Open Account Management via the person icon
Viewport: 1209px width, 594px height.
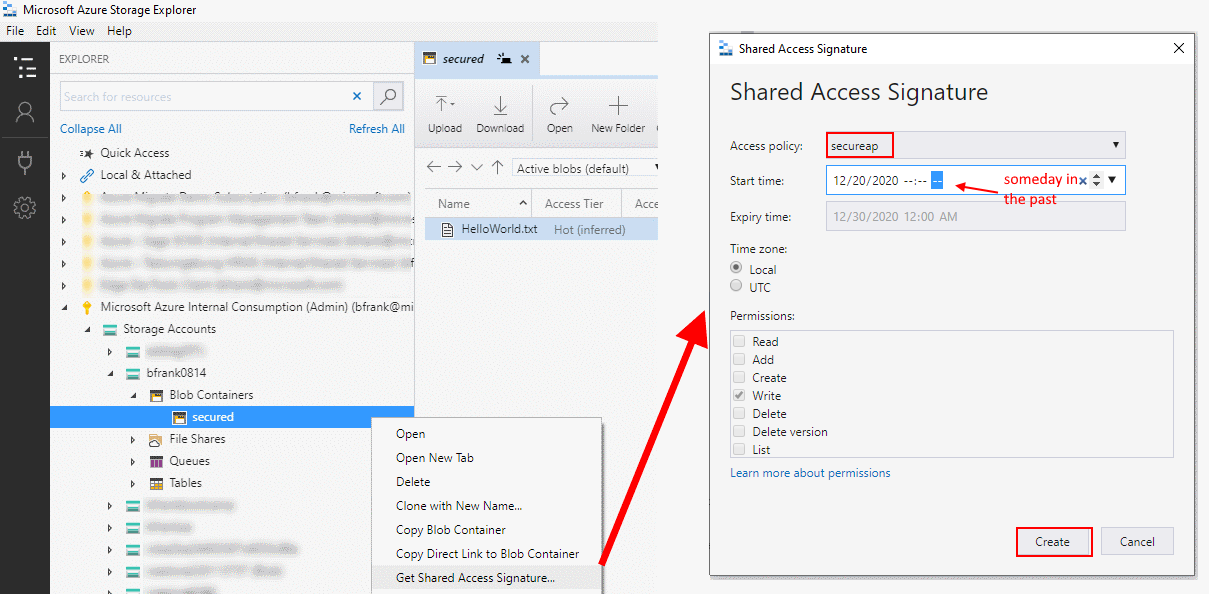pyautogui.click(x=25, y=112)
